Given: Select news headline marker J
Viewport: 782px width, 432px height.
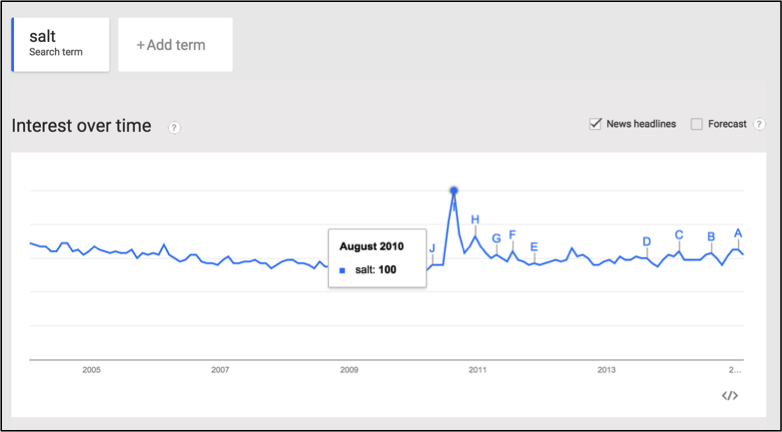Looking at the screenshot, I should point(432,248).
